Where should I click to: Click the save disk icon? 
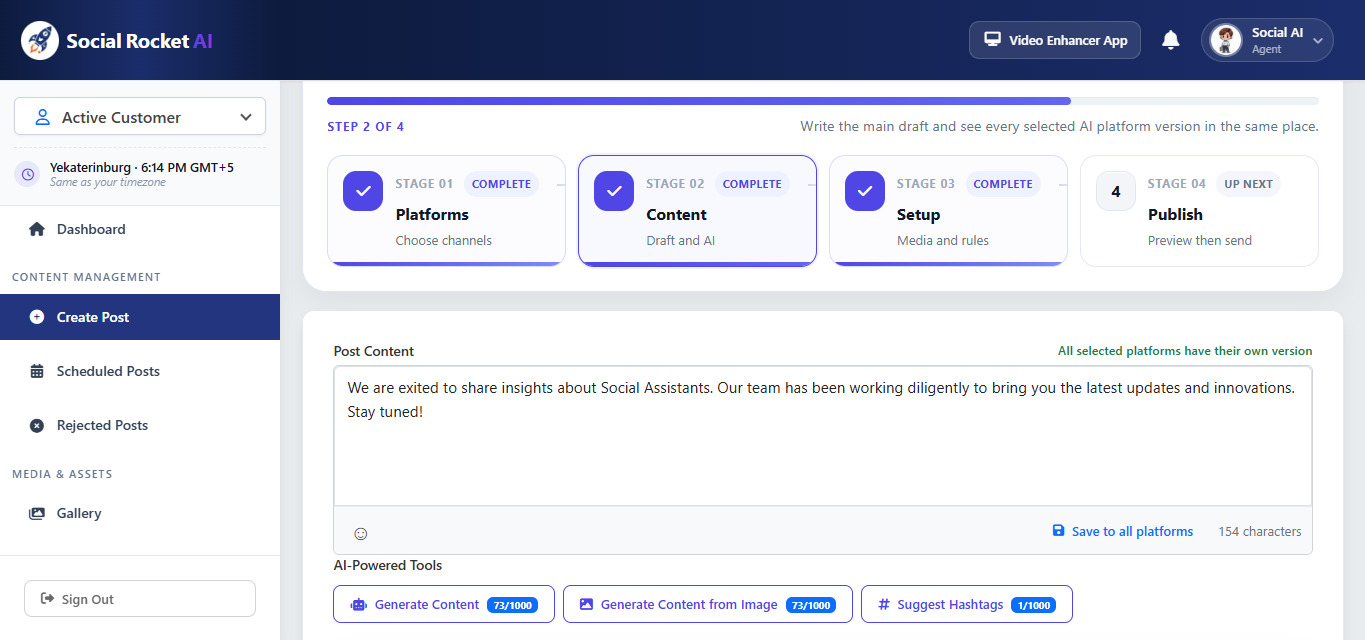[x=1058, y=531]
